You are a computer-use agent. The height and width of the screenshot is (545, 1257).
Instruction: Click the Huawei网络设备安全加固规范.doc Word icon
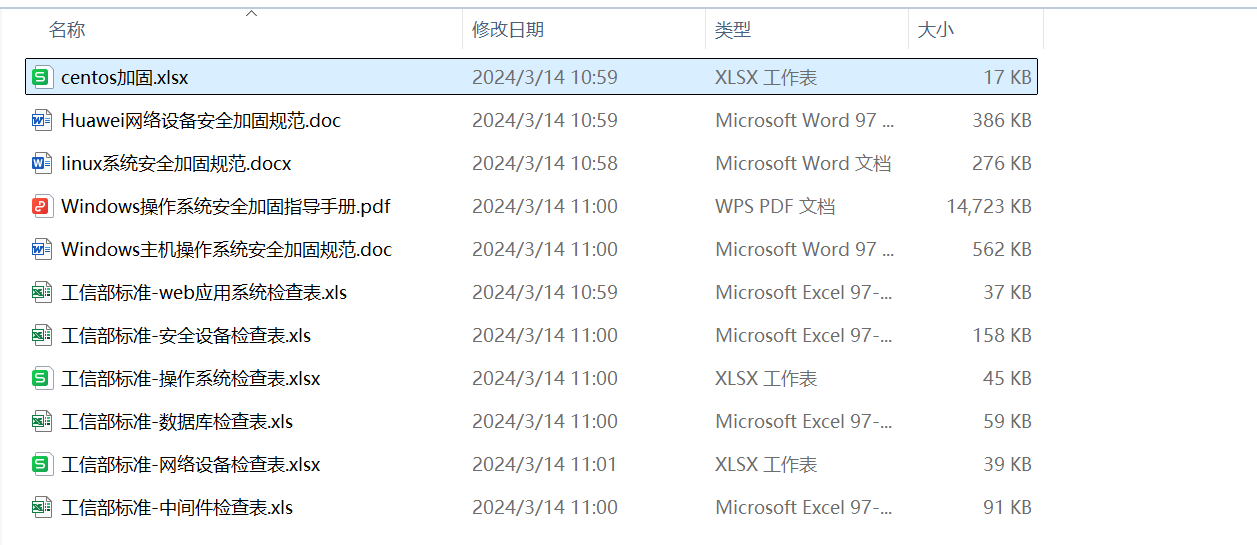click(x=41, y=120)
